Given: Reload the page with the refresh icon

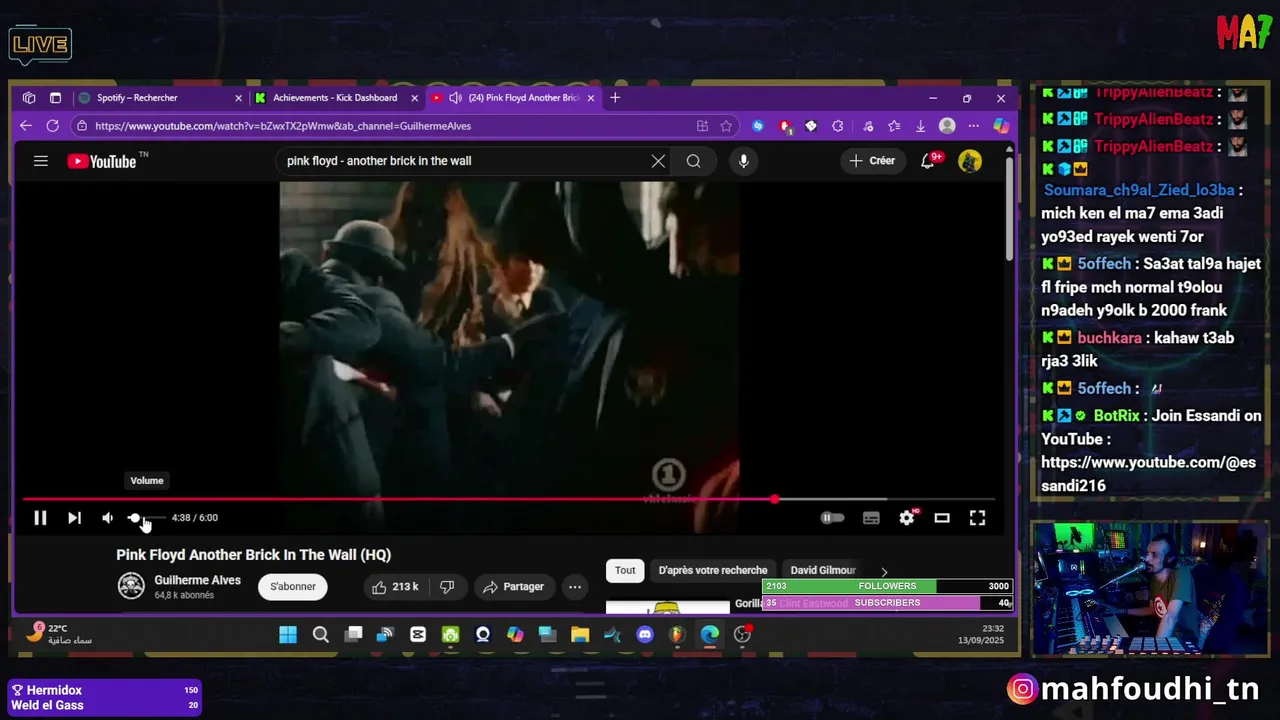Looking at the screenshot, I should (x=52, y=126).
